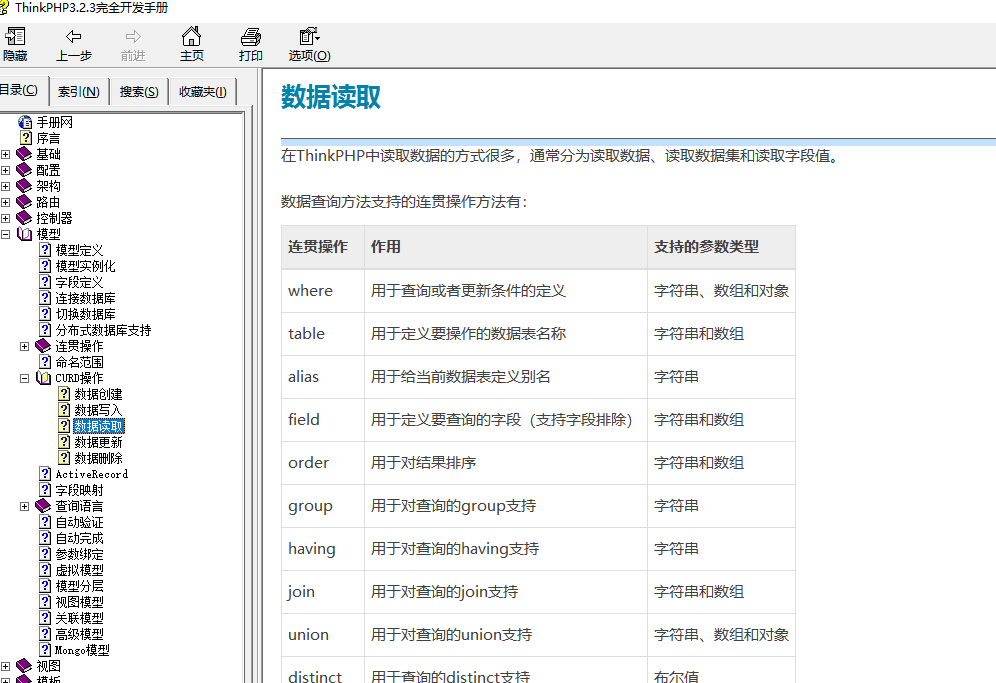Open the 模型分层 topic
Image resolution: width=996 pixels, height=683 pixels.
tap(79, 586)
